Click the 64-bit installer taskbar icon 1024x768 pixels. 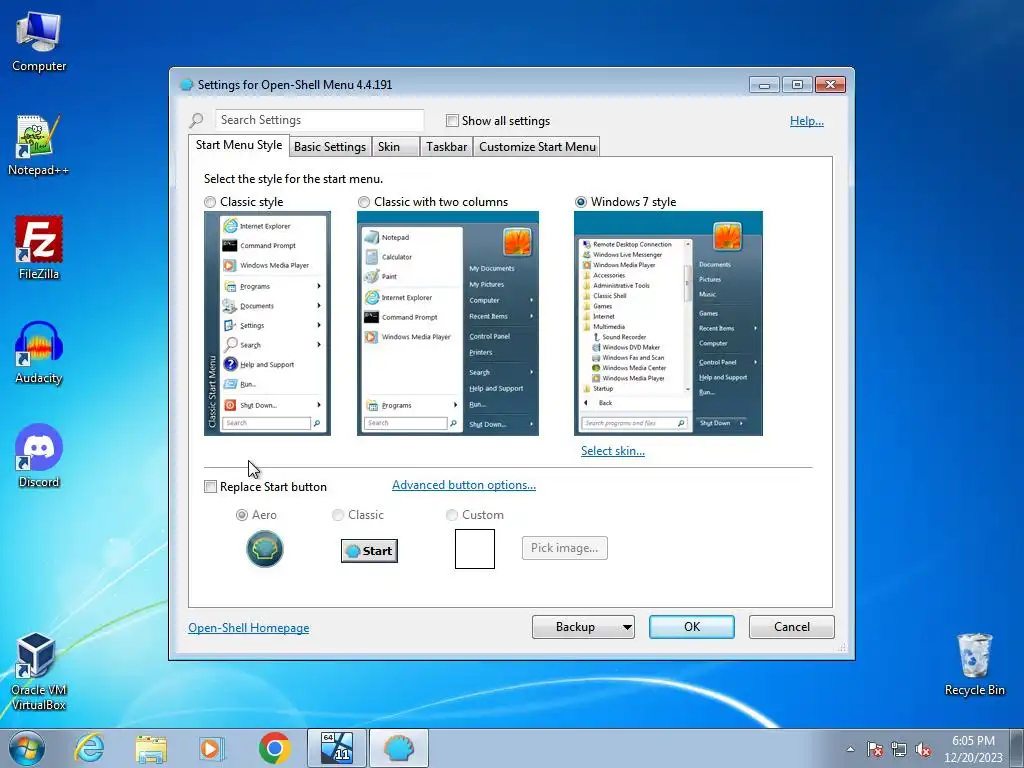coord(337,748)
